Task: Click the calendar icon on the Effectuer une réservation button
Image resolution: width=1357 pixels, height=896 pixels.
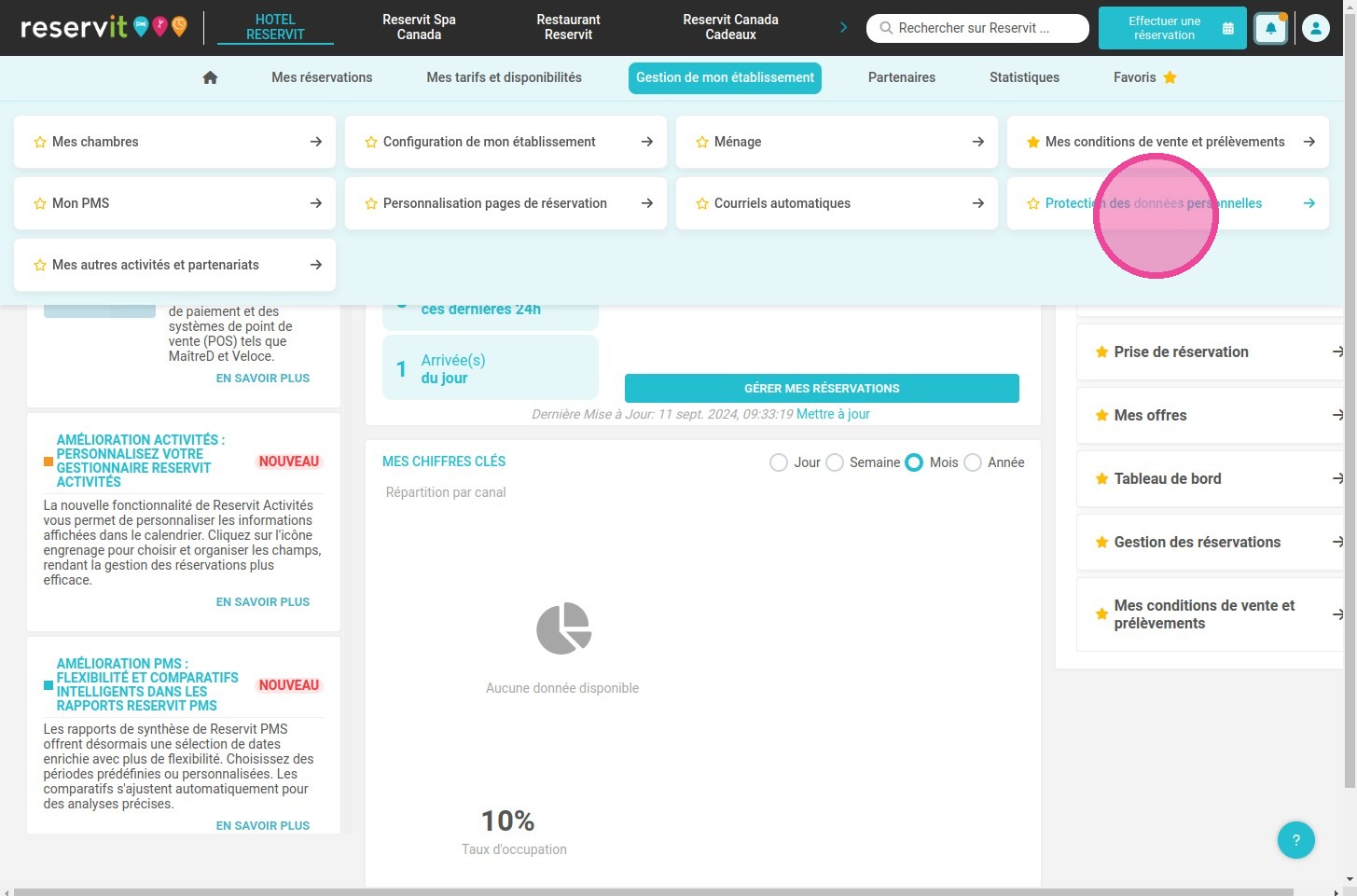Action: [x=1227, y=28]
